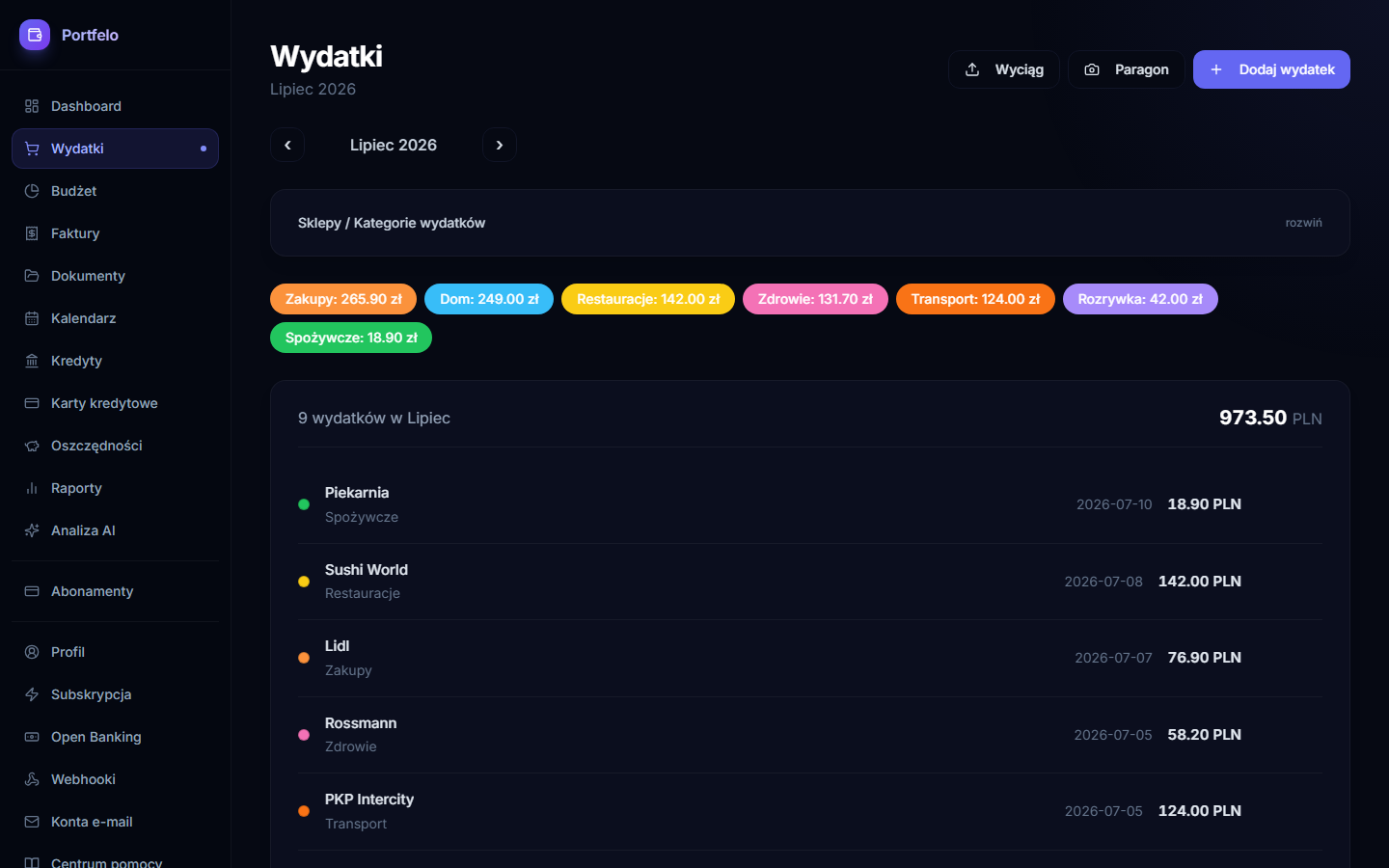Click the Karty kredytowe card icon
The height and width of the screenshot is (868, 1389).
32,403
